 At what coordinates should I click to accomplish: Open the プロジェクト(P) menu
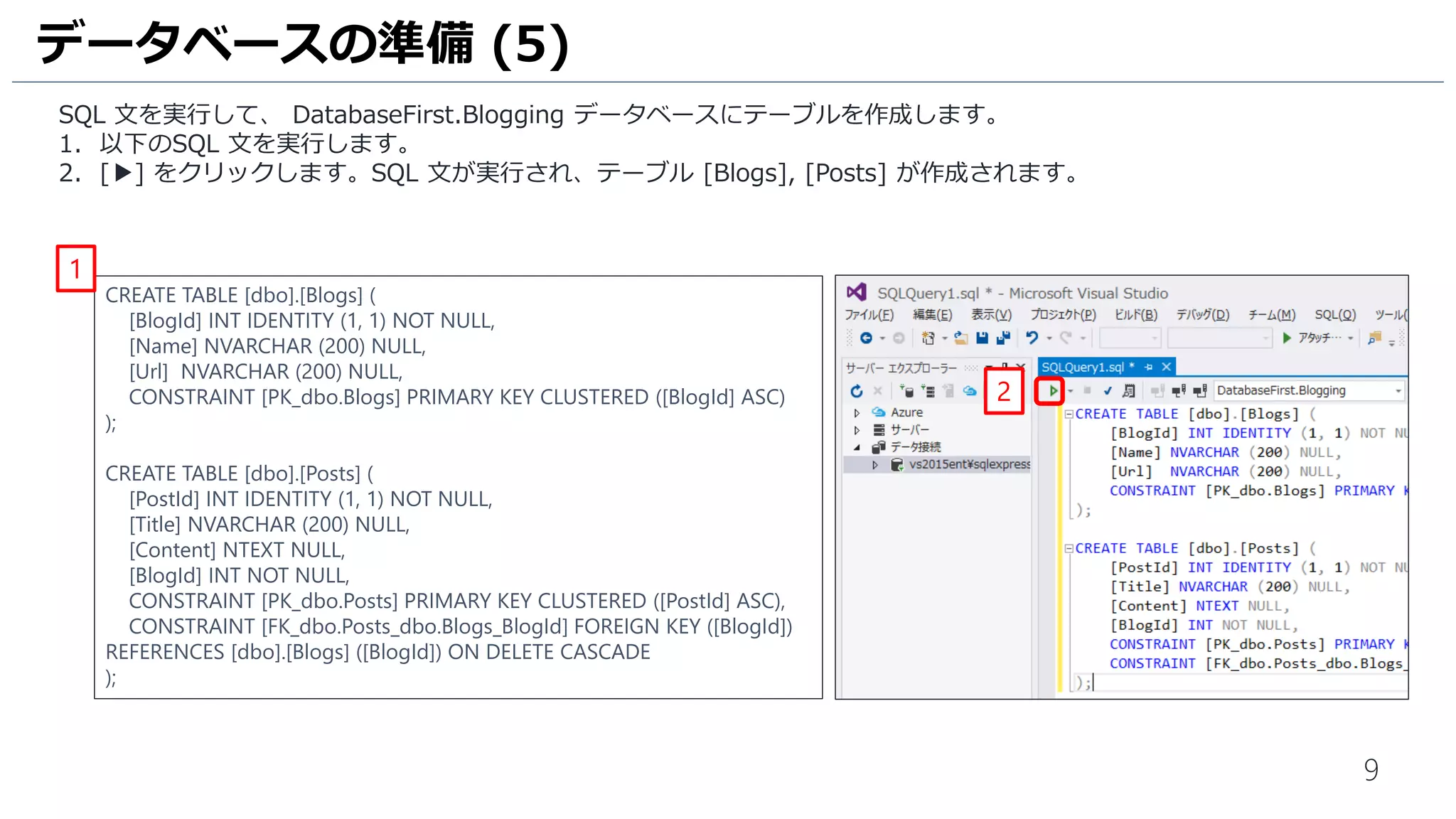[1063, 315]
